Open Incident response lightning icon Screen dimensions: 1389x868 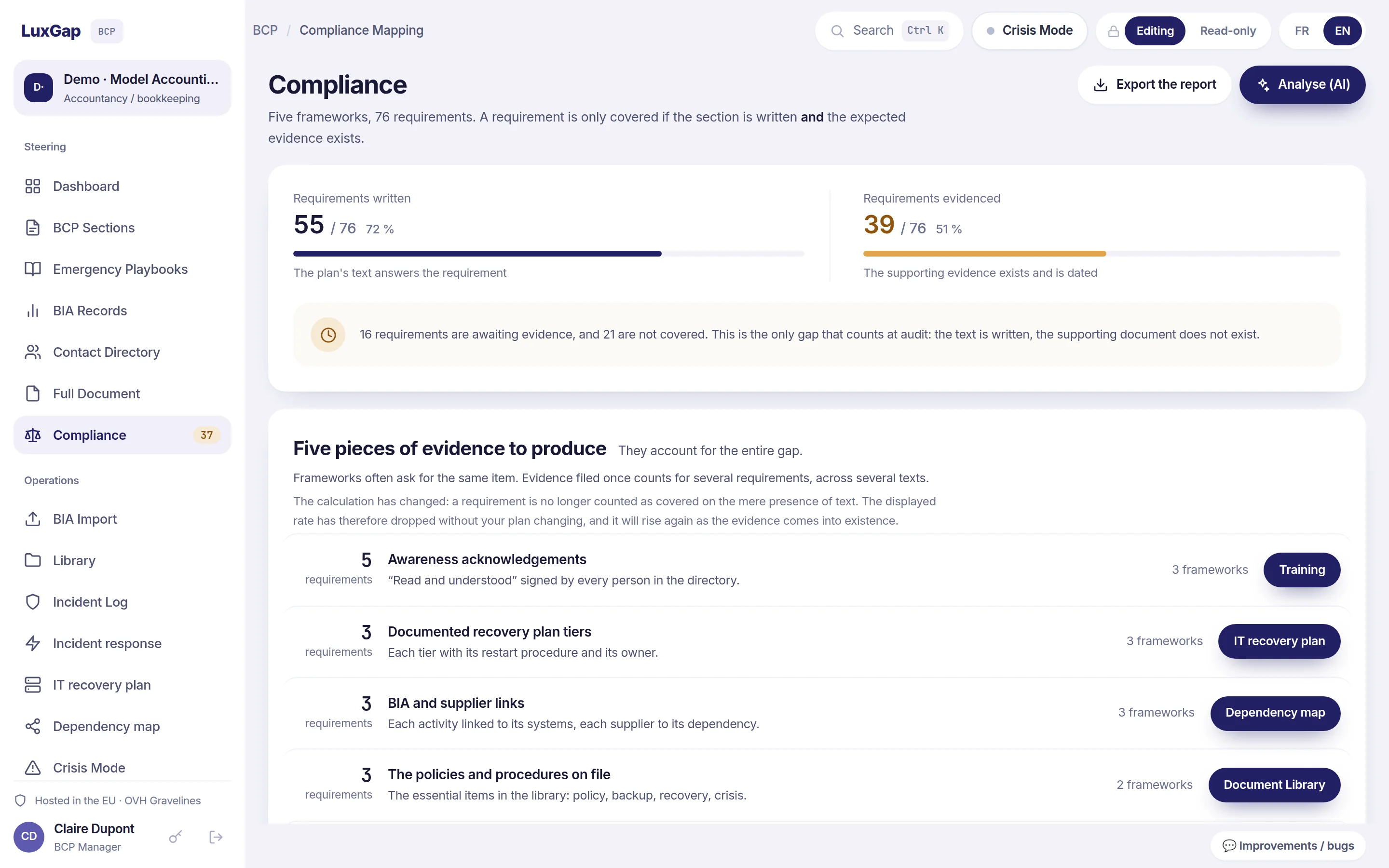[x=33, y=643]
